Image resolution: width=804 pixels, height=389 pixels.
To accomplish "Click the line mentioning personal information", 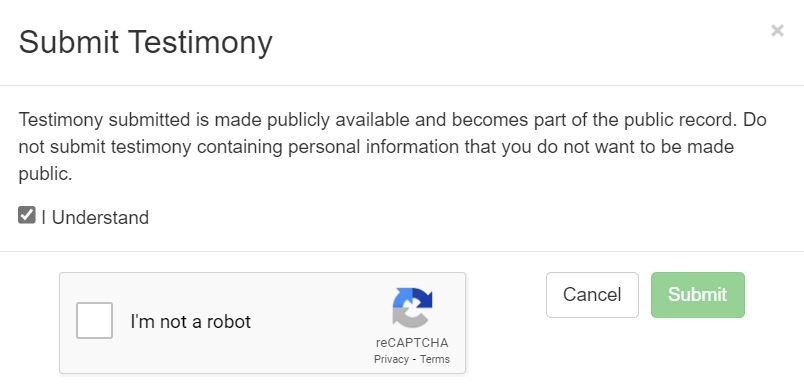I will (x=376, y=147).
